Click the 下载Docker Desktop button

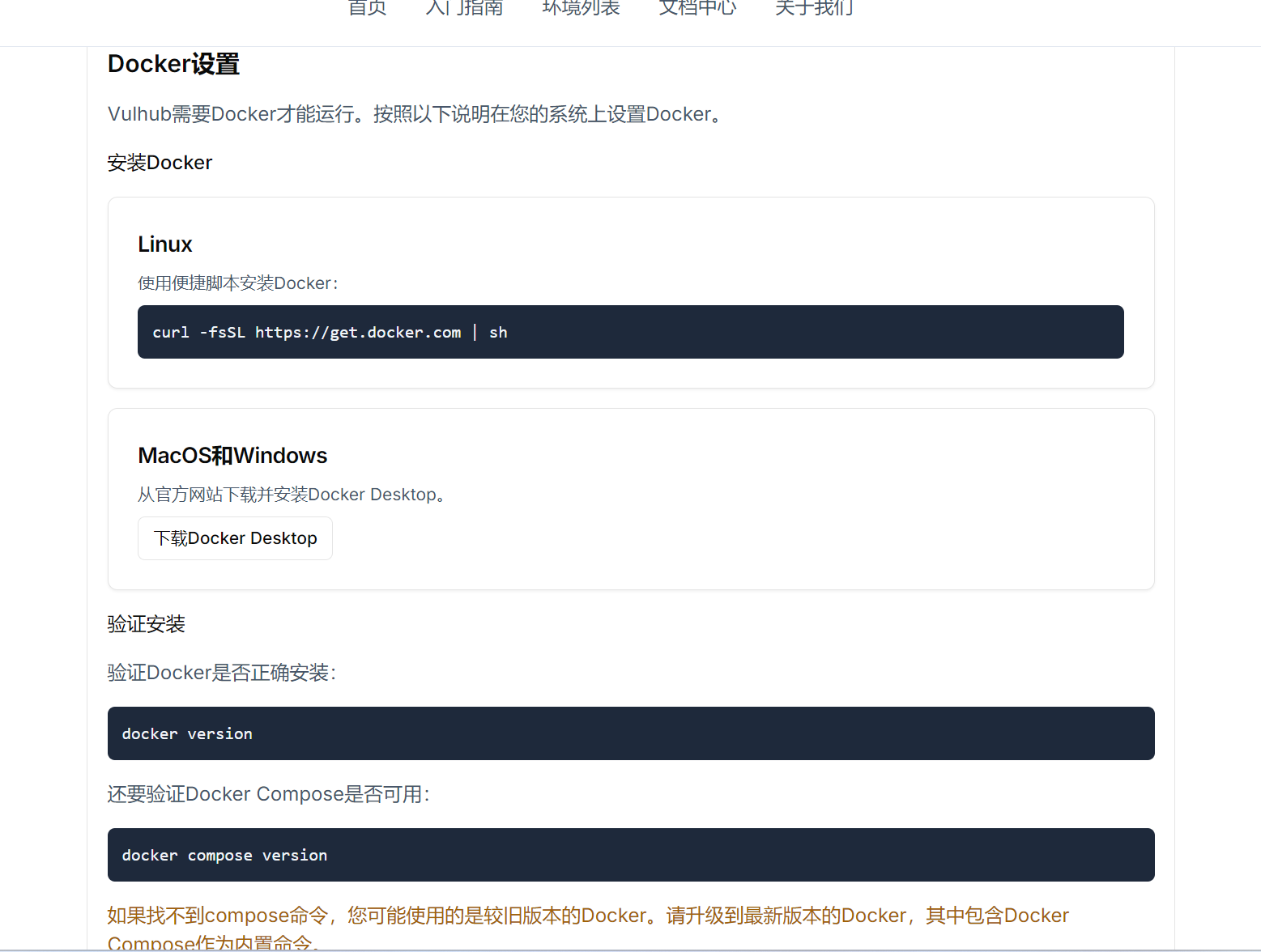click(x=235, y=538)
